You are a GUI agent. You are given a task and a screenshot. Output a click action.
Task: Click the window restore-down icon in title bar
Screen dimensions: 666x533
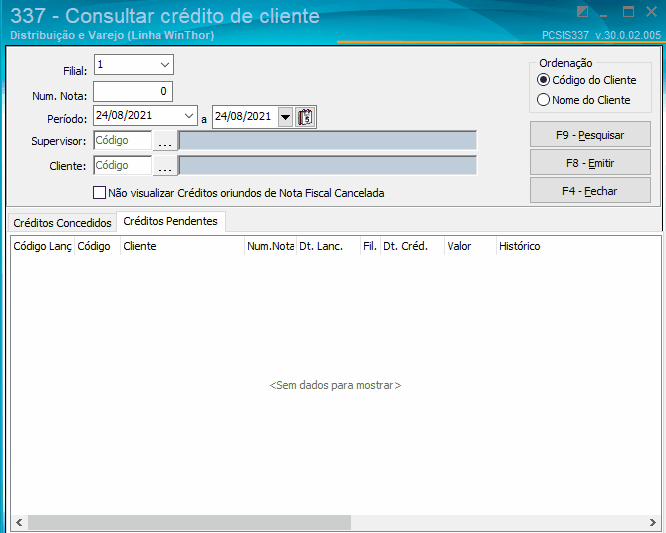[582, 11]
